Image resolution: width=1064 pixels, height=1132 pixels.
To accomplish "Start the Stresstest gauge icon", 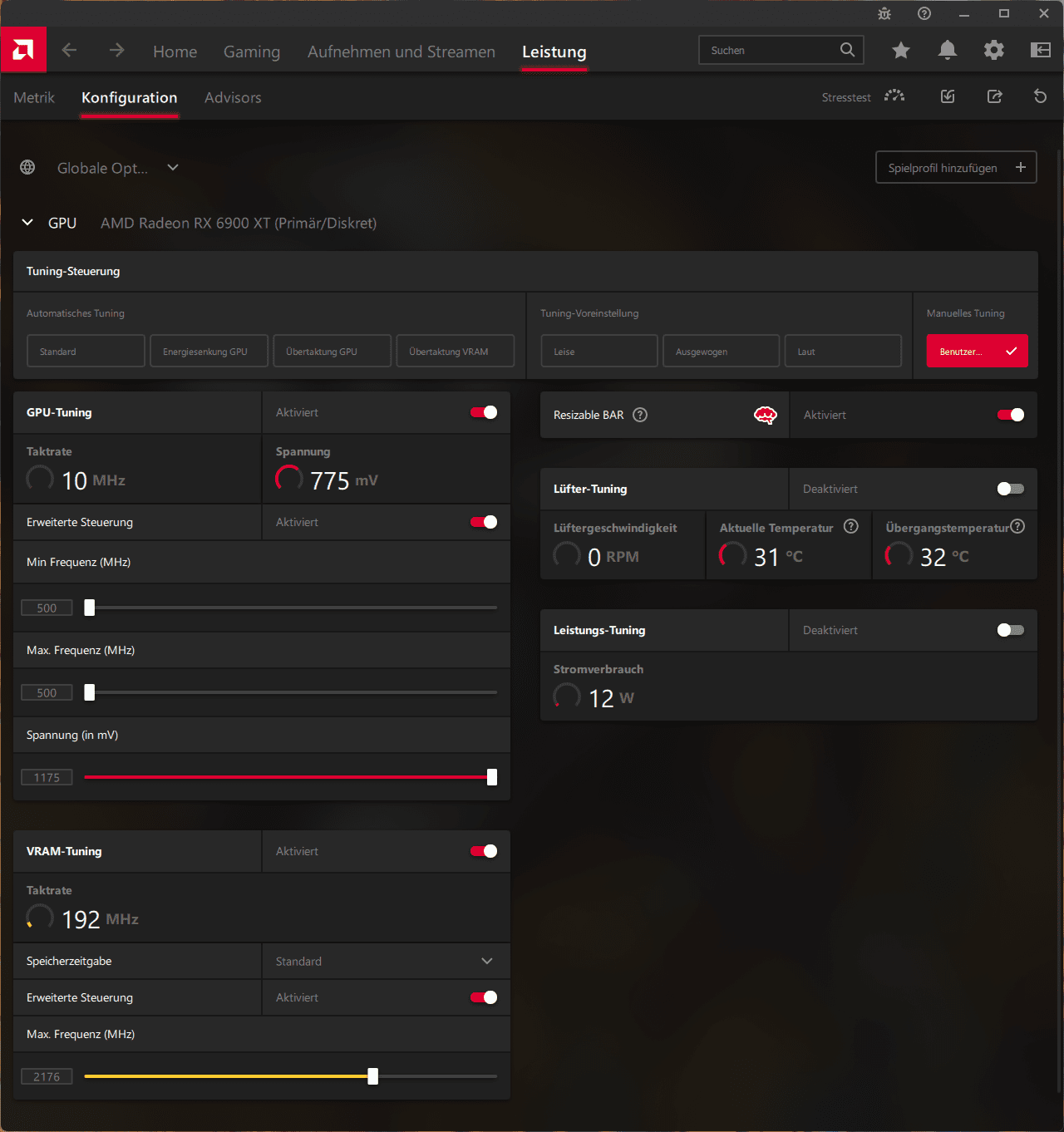I will click(x=894, y=96).
